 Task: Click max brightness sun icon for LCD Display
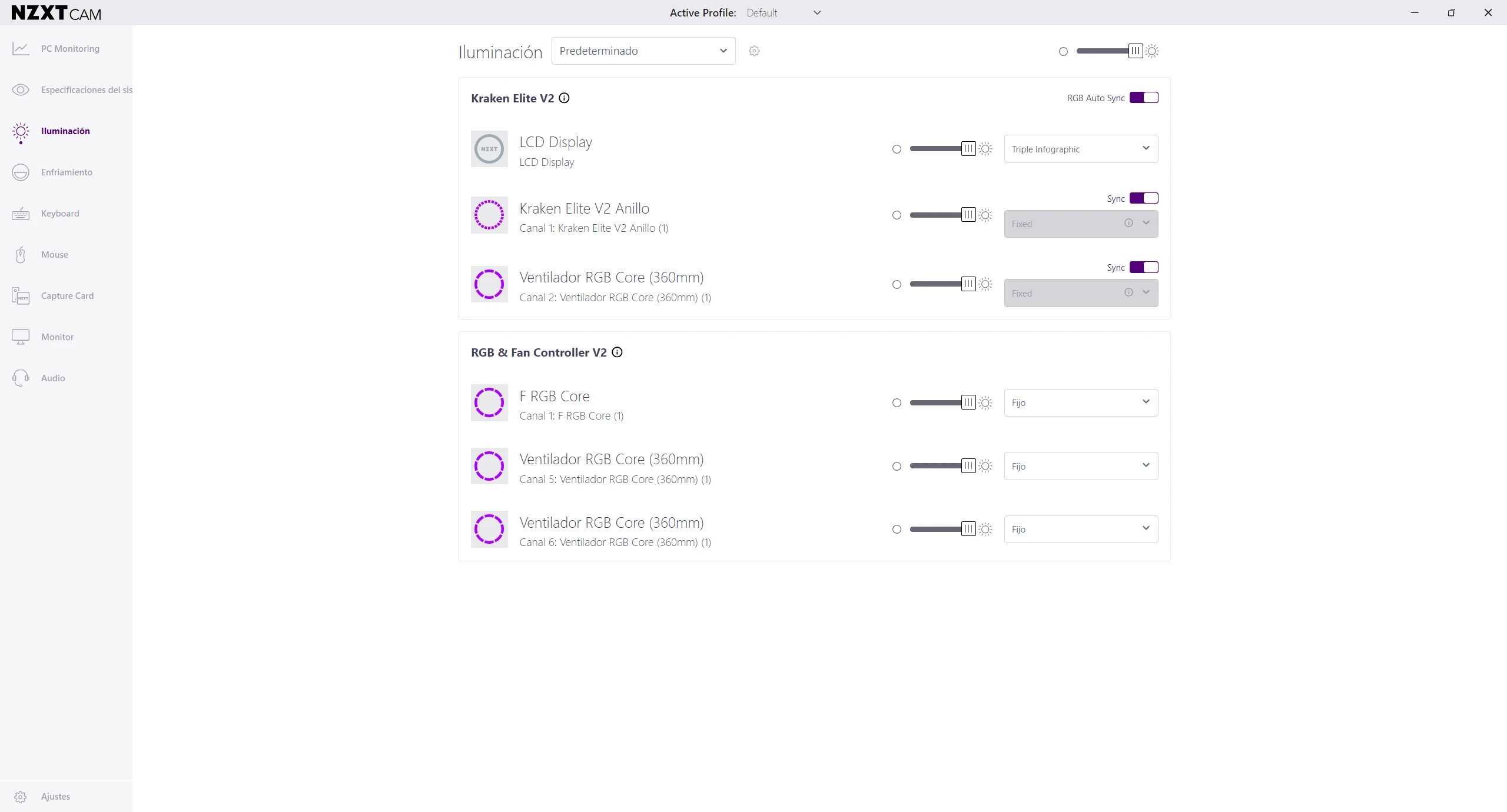click(x=985, y=149)
